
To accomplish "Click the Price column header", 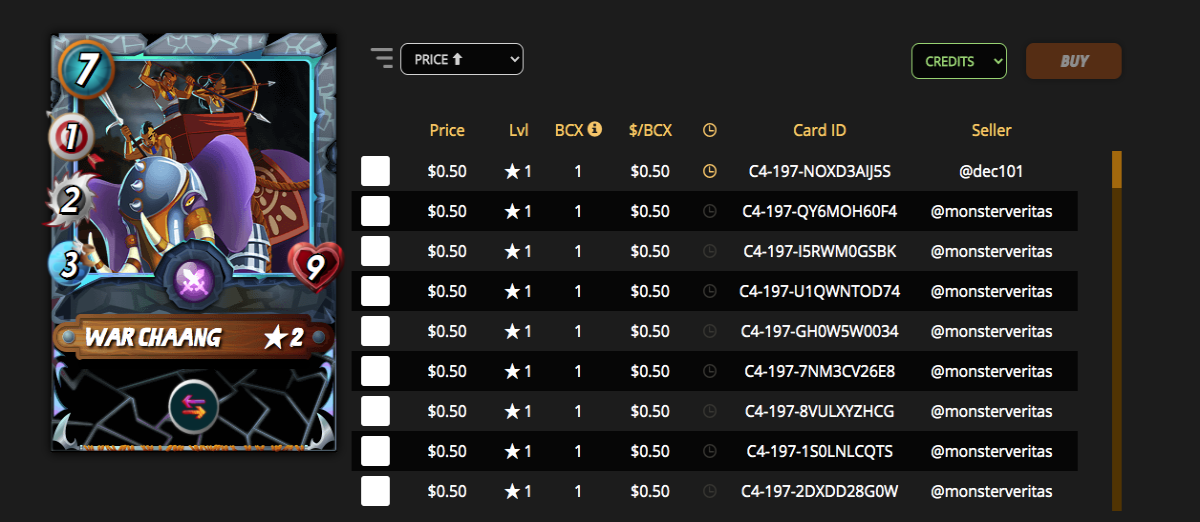I will pyautogui.click(x=447, y=130).
